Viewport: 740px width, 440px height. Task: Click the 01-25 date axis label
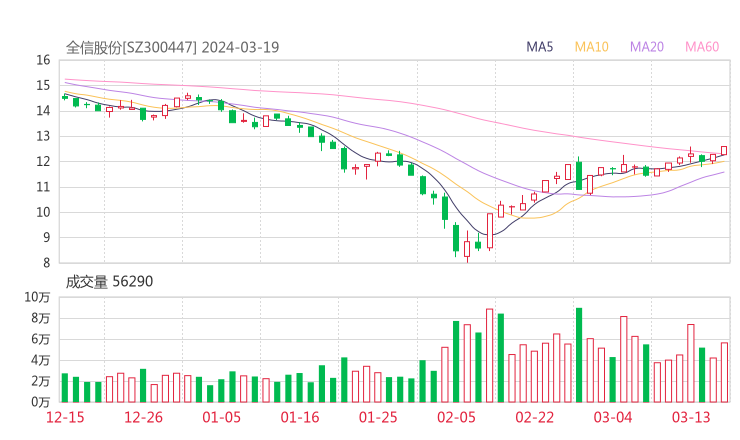coord(378,417)
